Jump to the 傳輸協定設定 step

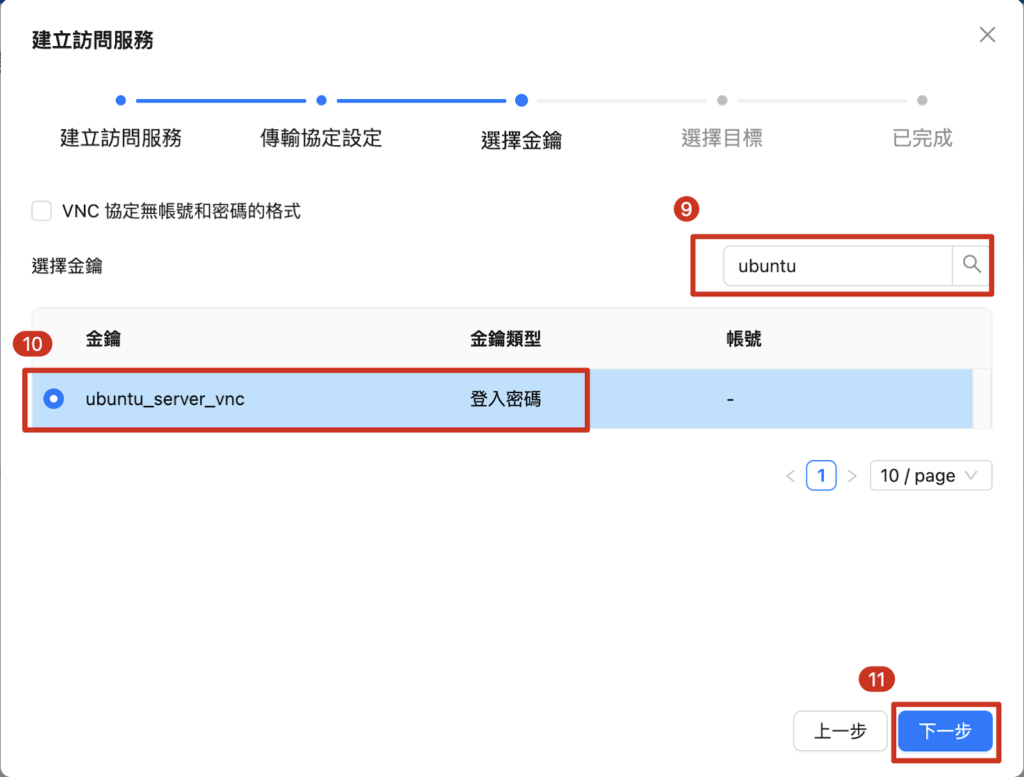(x=321, y=138)
